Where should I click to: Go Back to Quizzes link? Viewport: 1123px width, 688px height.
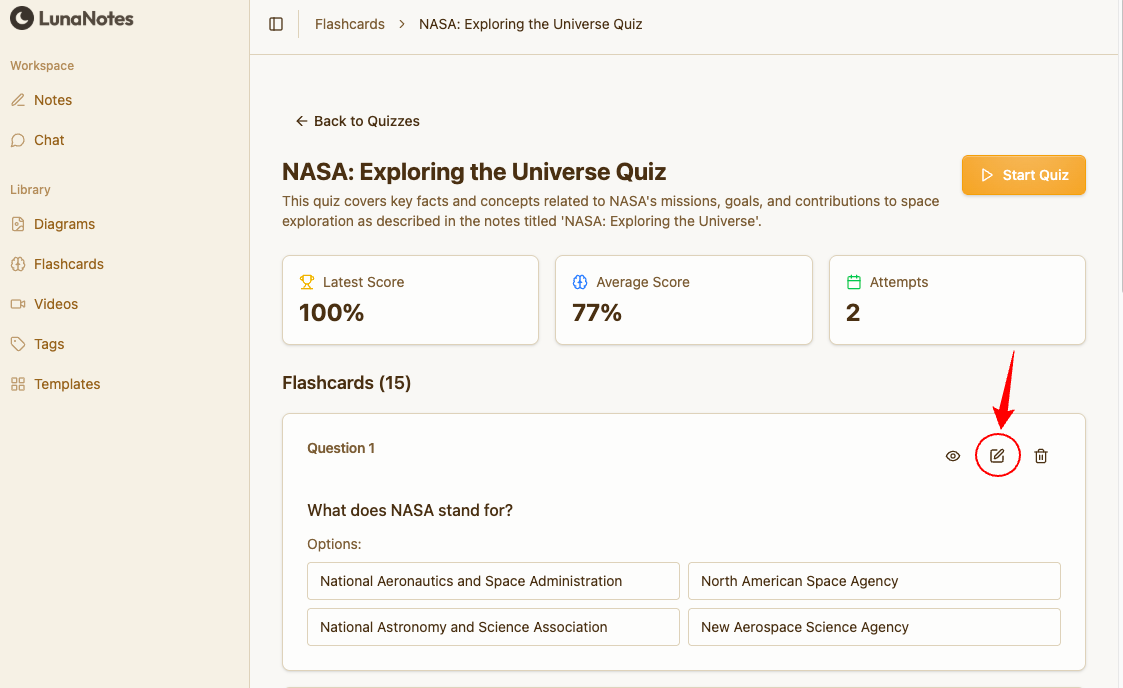pyautogui.click(x=358, y=121)
